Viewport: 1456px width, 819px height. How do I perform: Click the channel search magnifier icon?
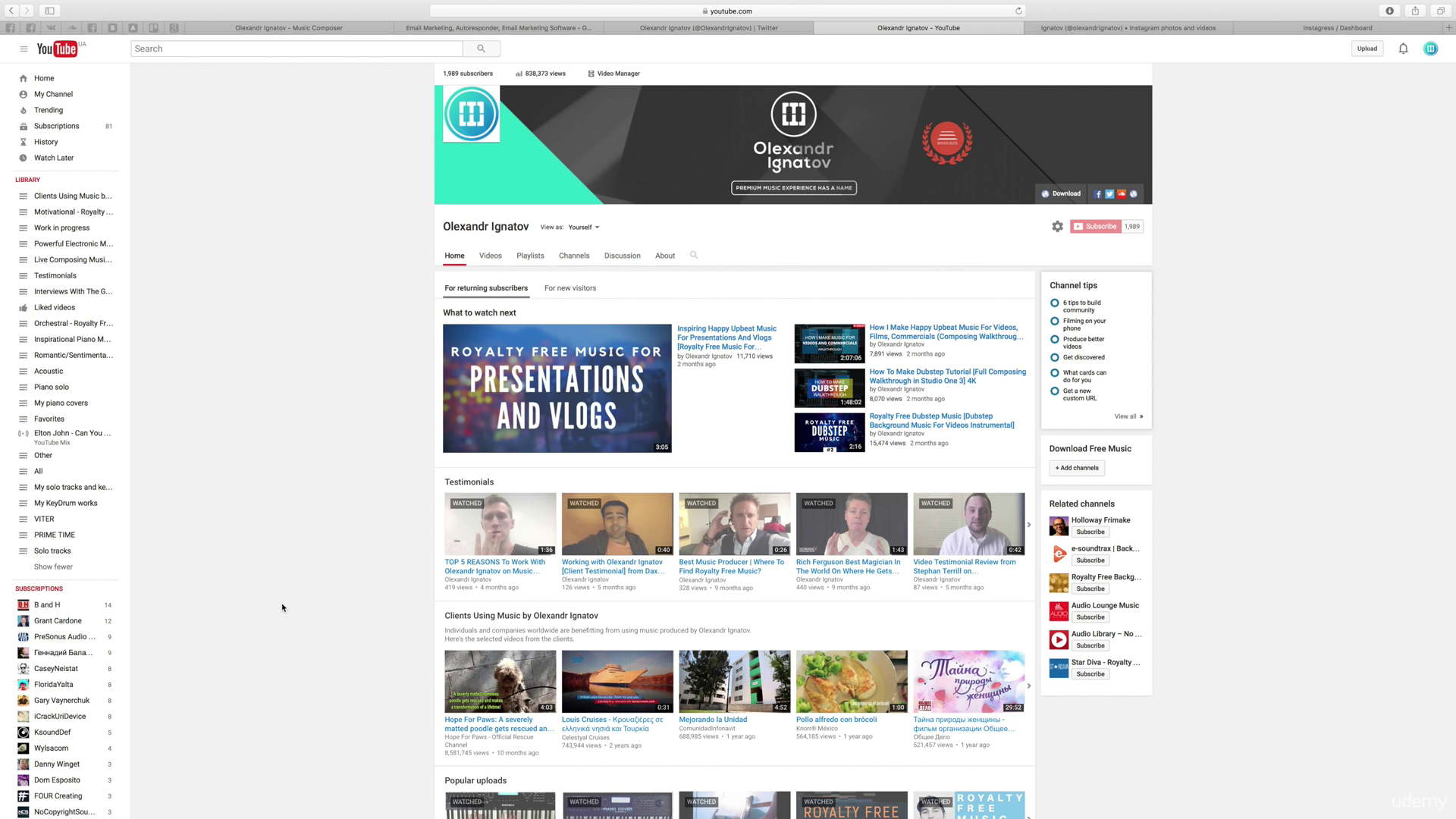point(693,256)
